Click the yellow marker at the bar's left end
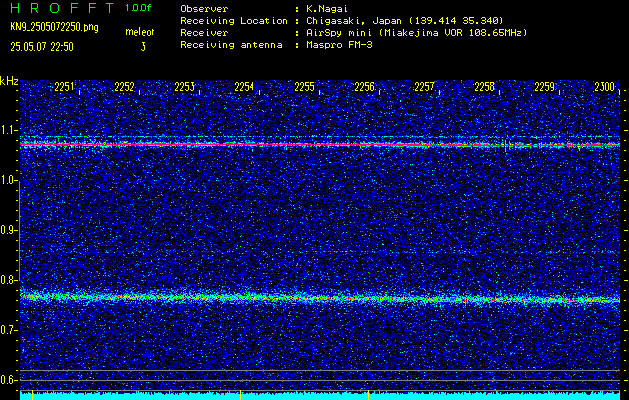The image size is (629, 400). coord(32,395)
